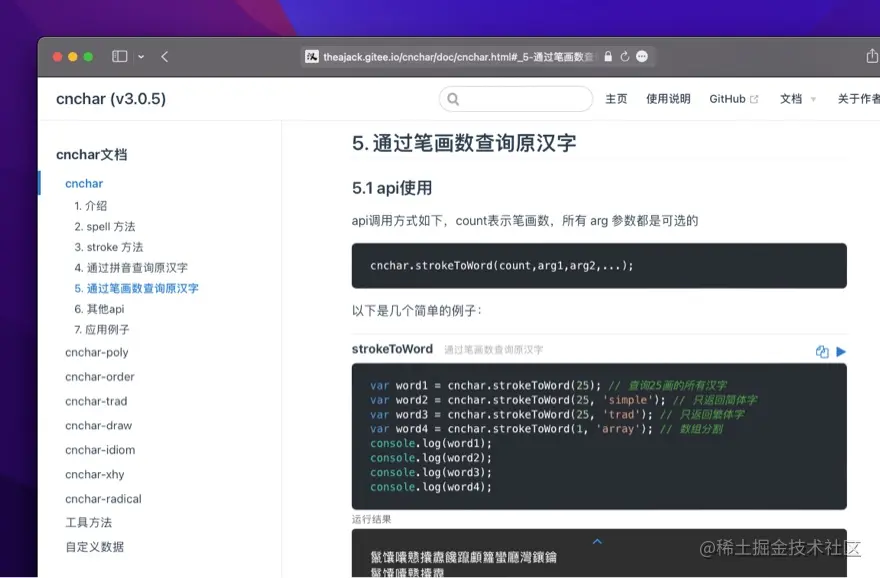Go to 7. 应用例子 in sidebar

[102, 329]
